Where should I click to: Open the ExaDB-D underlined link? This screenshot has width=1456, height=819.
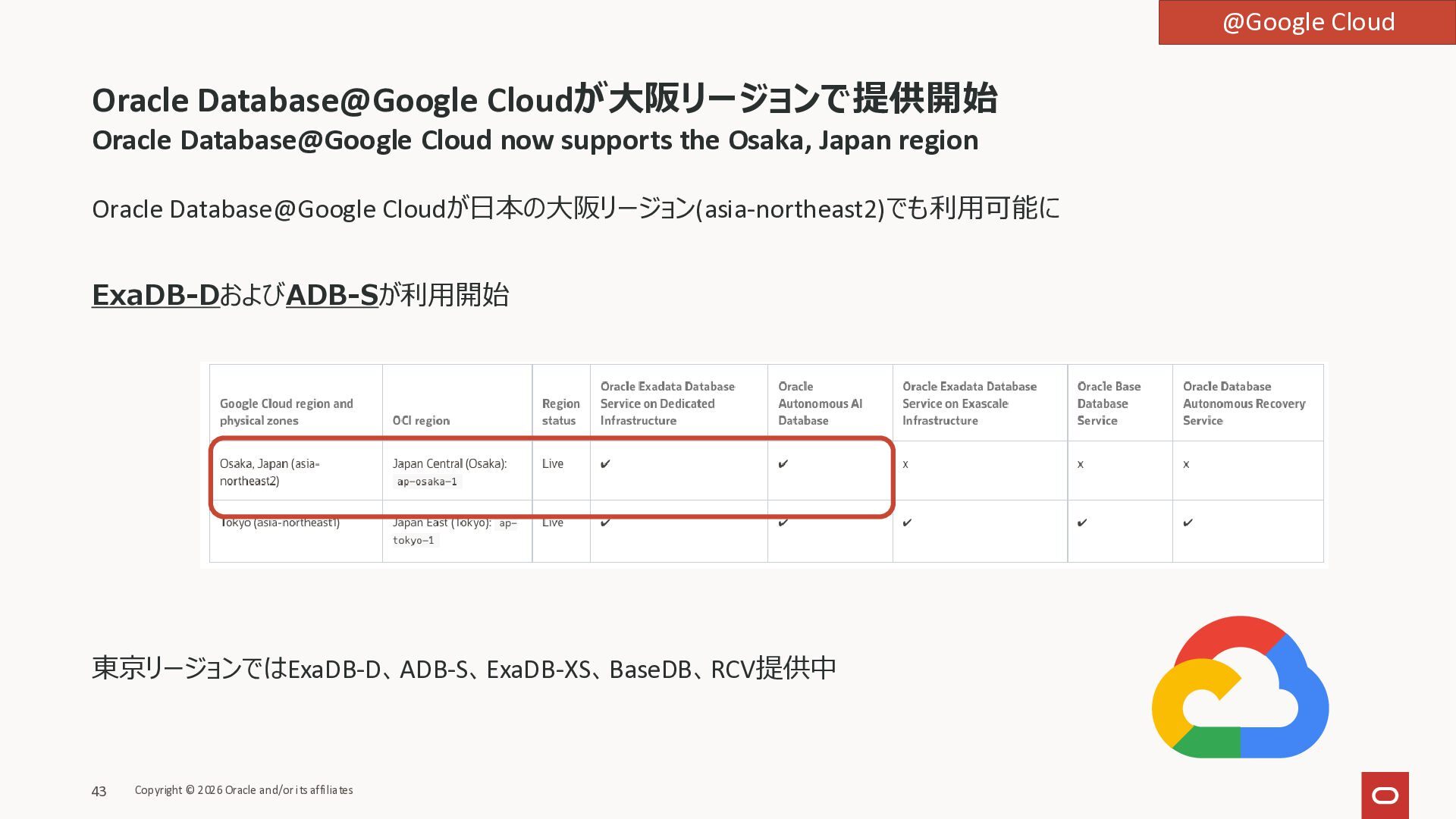point(155,295)
